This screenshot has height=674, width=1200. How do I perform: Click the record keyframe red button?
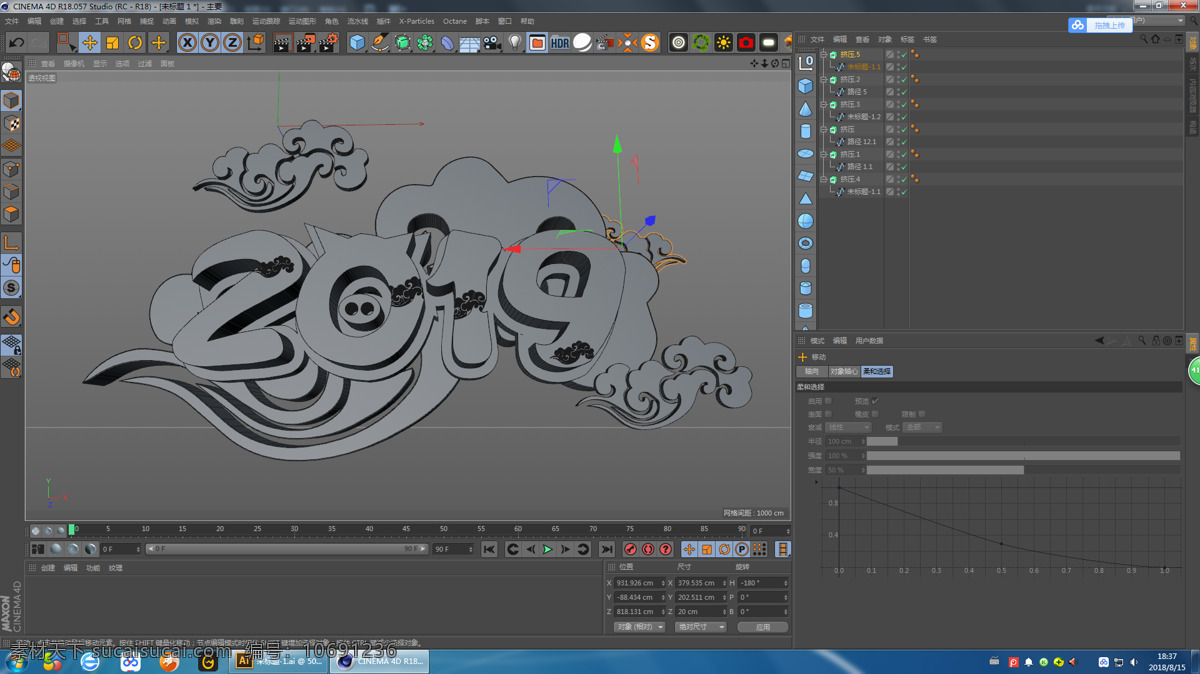coord(630,549)
